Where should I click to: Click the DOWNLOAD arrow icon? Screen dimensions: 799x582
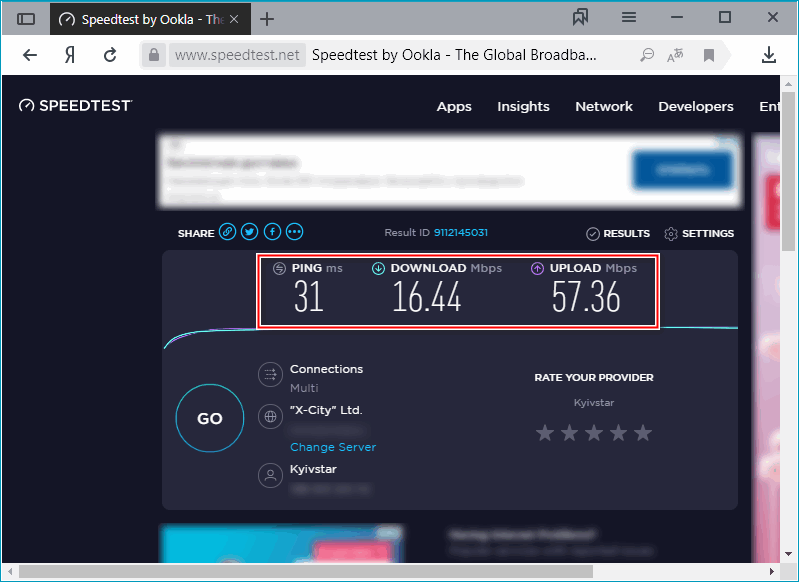tap(378, 268)
